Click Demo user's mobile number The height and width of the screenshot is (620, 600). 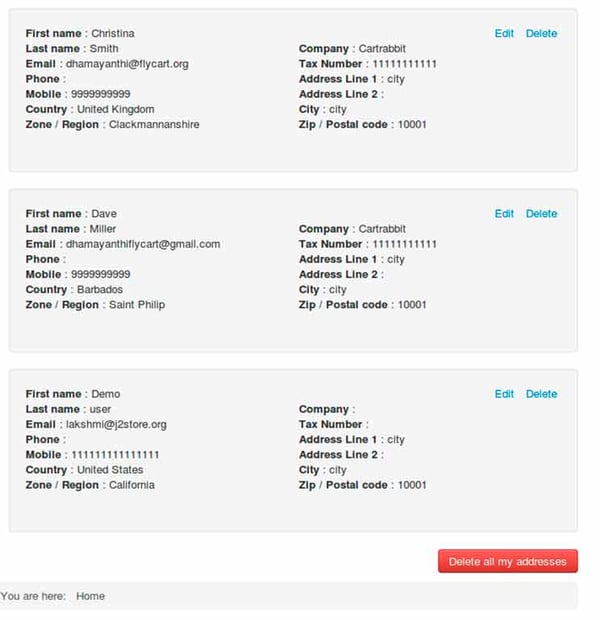point(115,455)
